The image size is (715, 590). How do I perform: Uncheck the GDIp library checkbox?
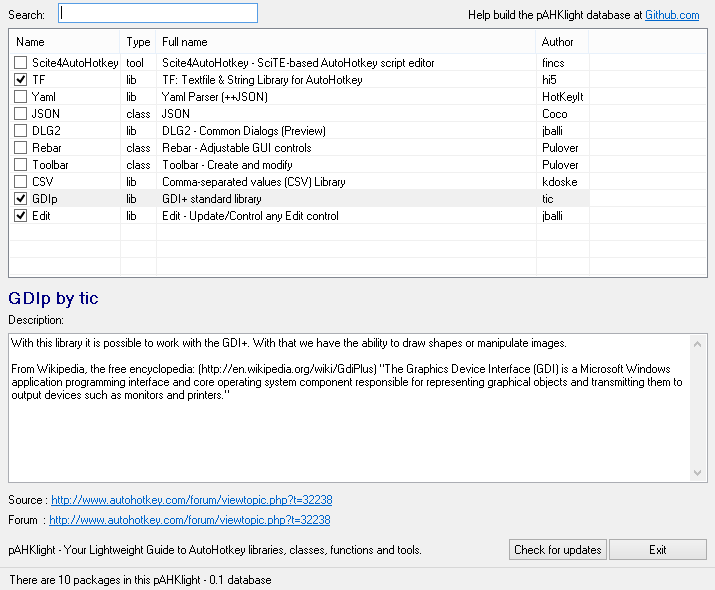pos(21,199)
